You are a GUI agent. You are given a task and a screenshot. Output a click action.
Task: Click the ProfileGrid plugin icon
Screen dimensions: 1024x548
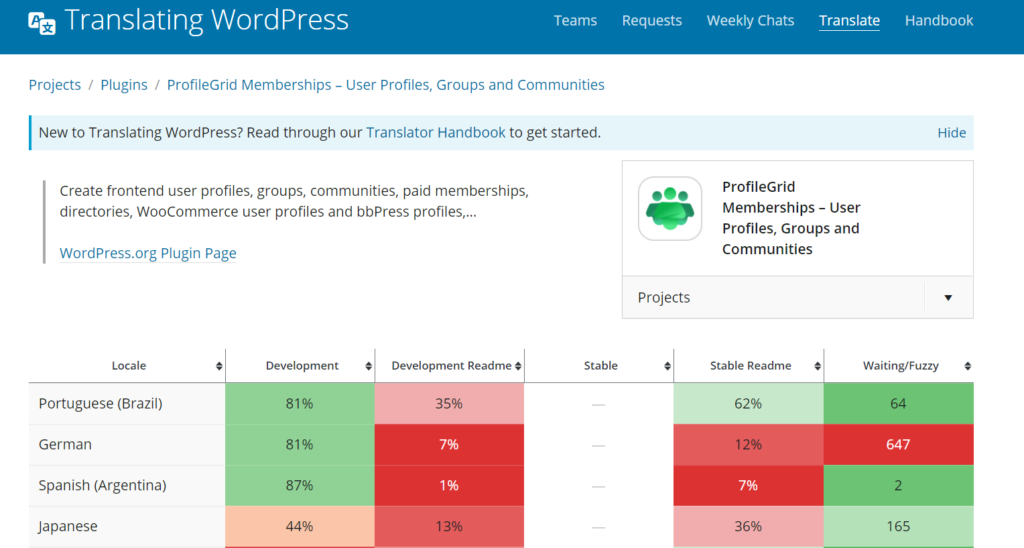point(670,208)
